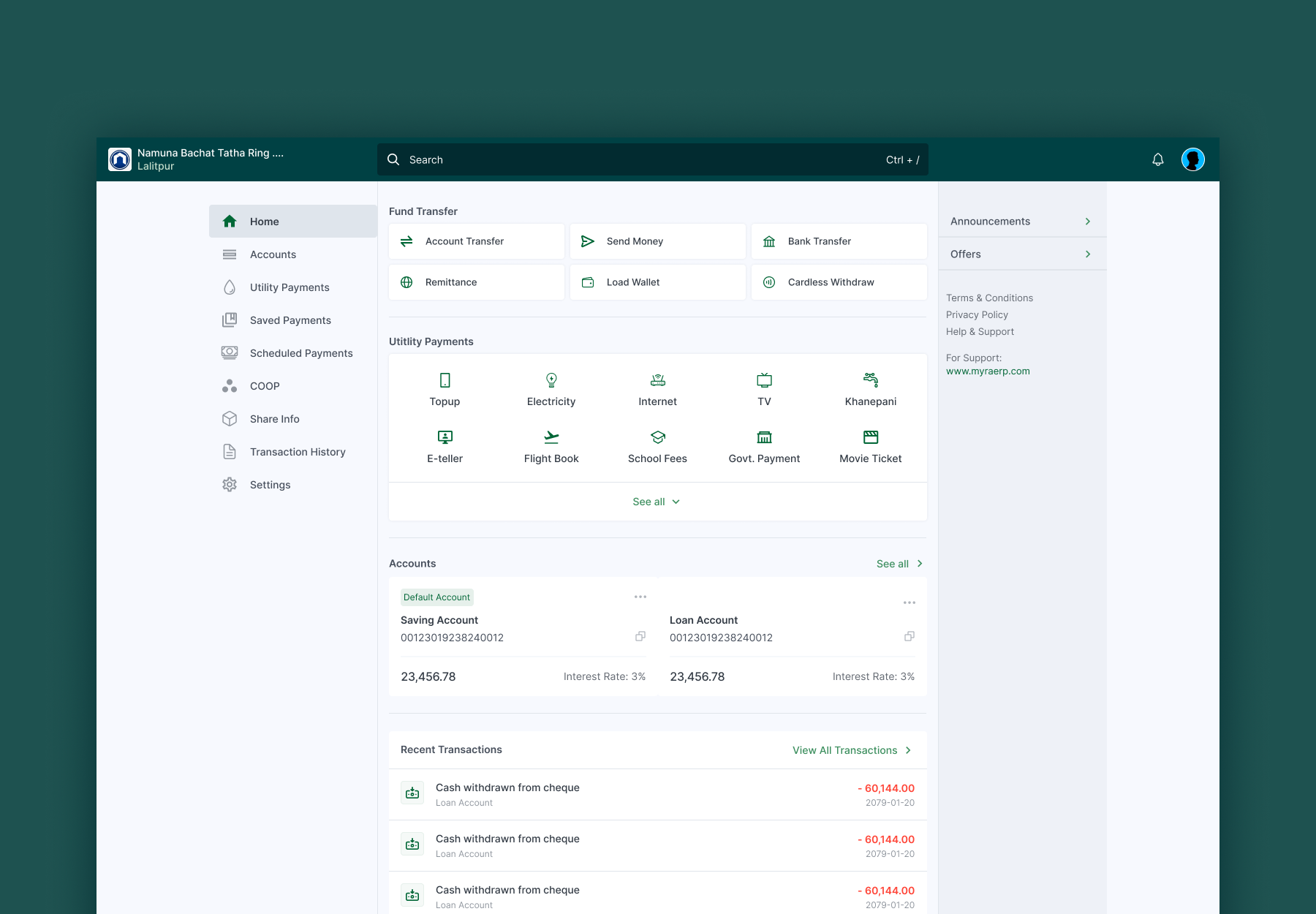Click the Namuna Bachat cooperative logo
Viewport: 1316px width, 914px height.
coord(120,159)
